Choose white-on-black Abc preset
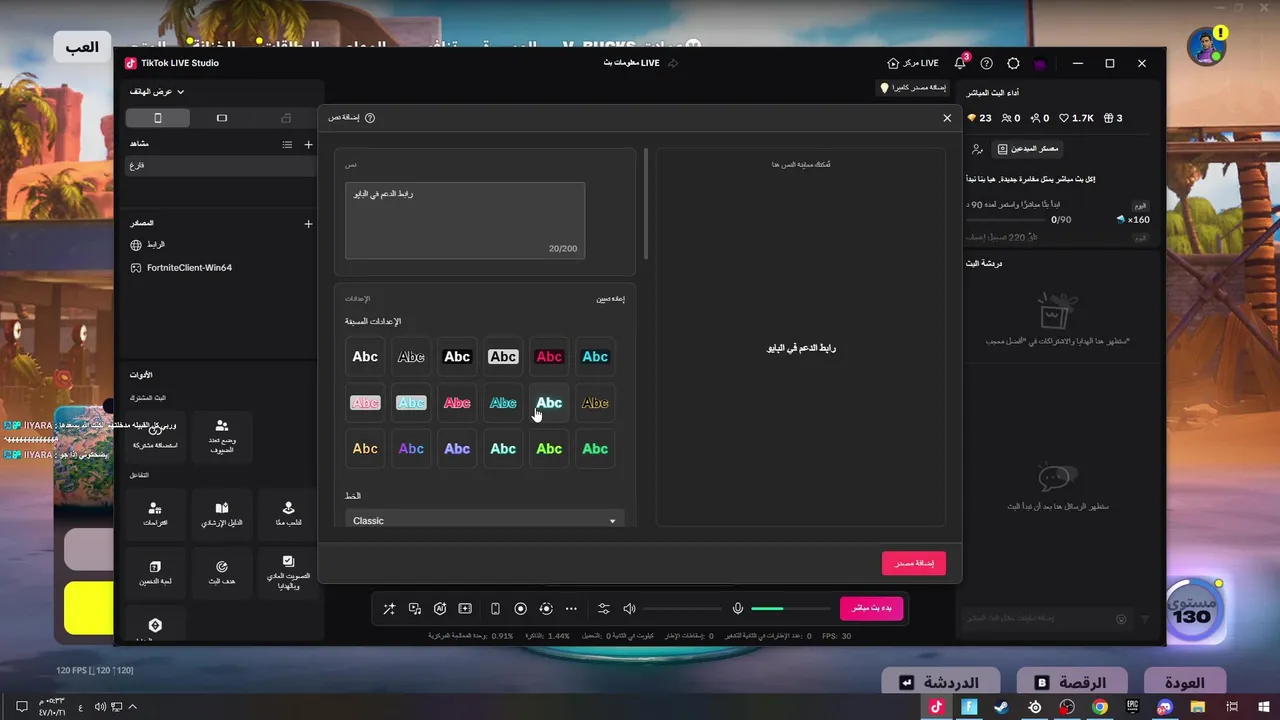The width and height of the screenshot is (1280, 720). tap(457, 357)
